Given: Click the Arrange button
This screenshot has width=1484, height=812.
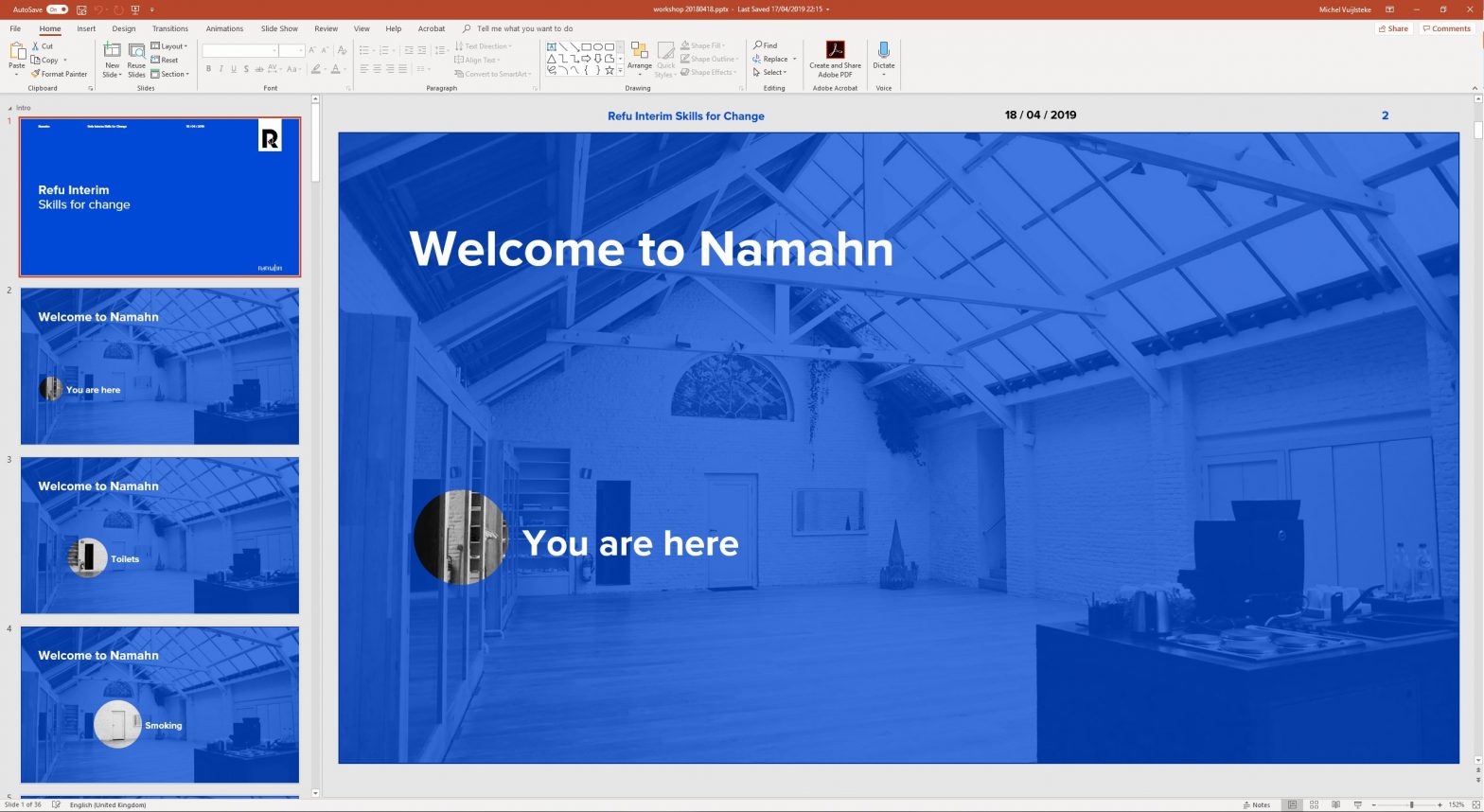Looking at the screenshot, I should click(640, 60).
